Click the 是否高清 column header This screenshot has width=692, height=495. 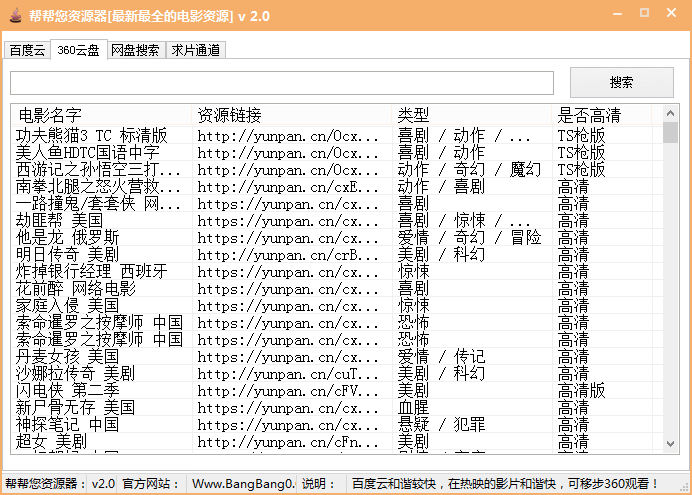click(605, 115)
